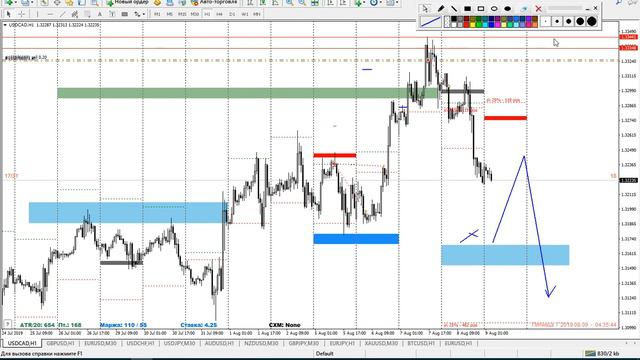Open the AUDUSD,H1 chart tab
Image resolution: width=640 pixels, height=360 pixels.
[219, 344]
